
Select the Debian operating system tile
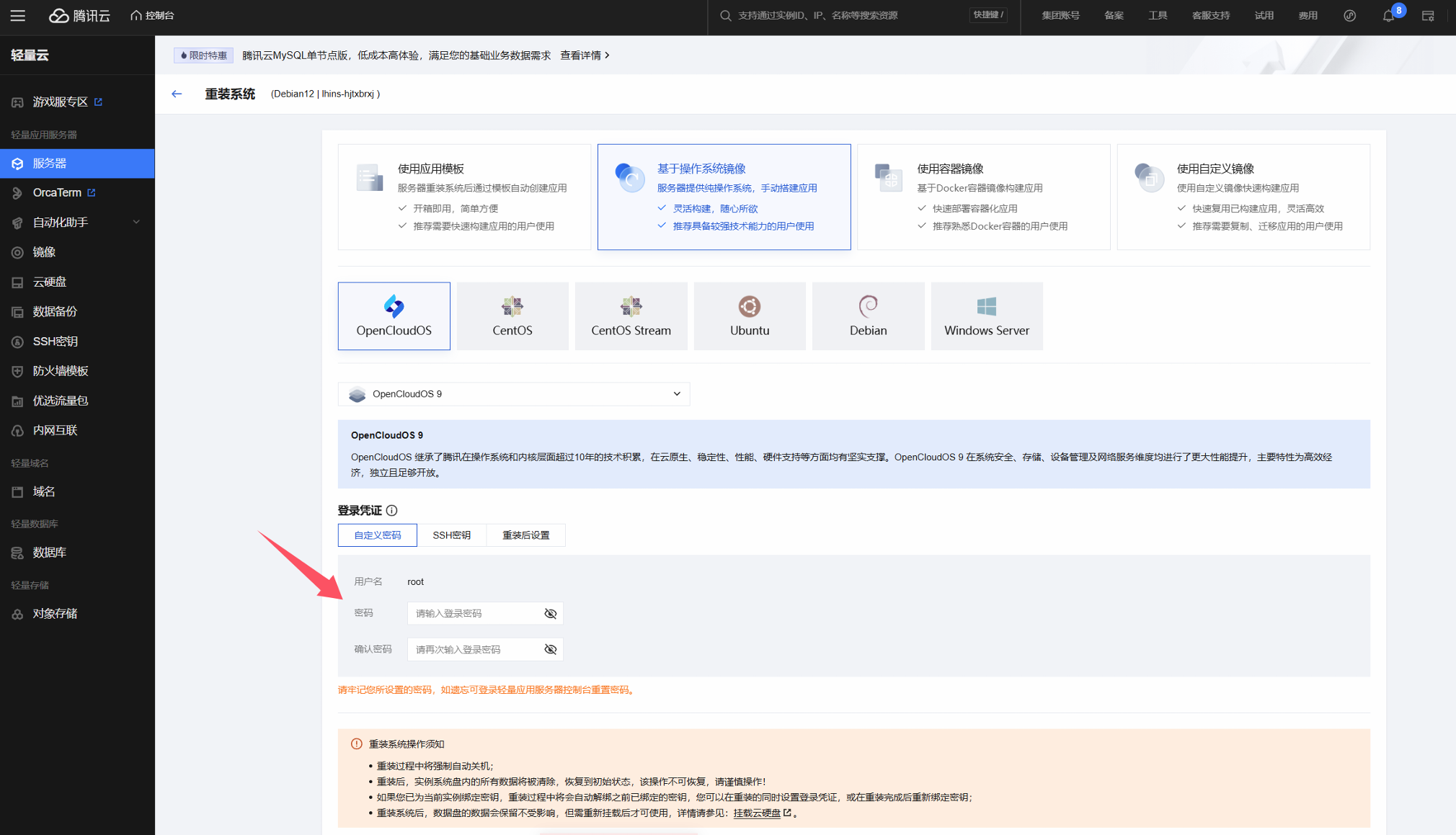point(867,316)
